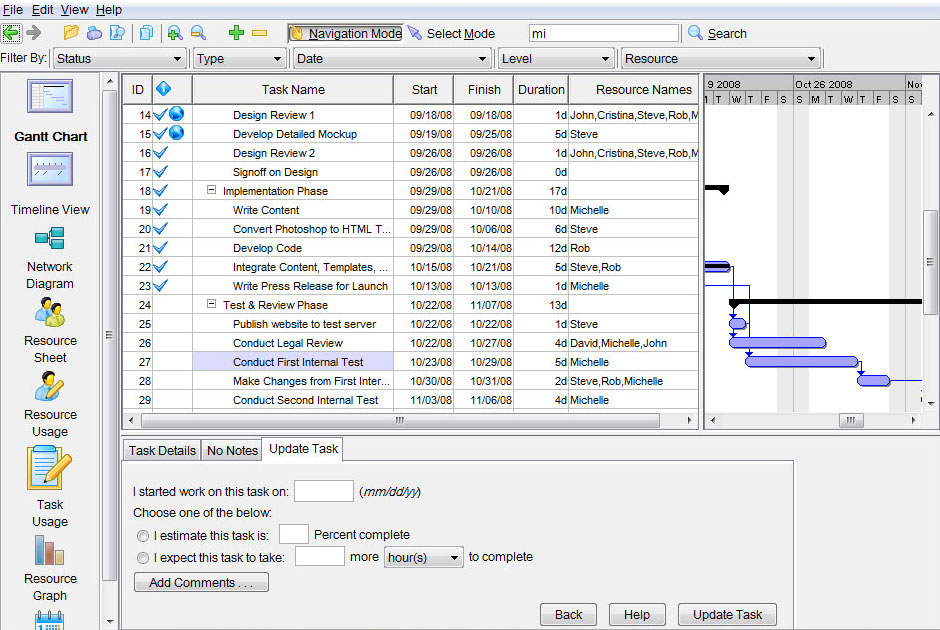Click the Add Comments button
Viewport: 940px width, 630px height.
[x=201, y=582]
